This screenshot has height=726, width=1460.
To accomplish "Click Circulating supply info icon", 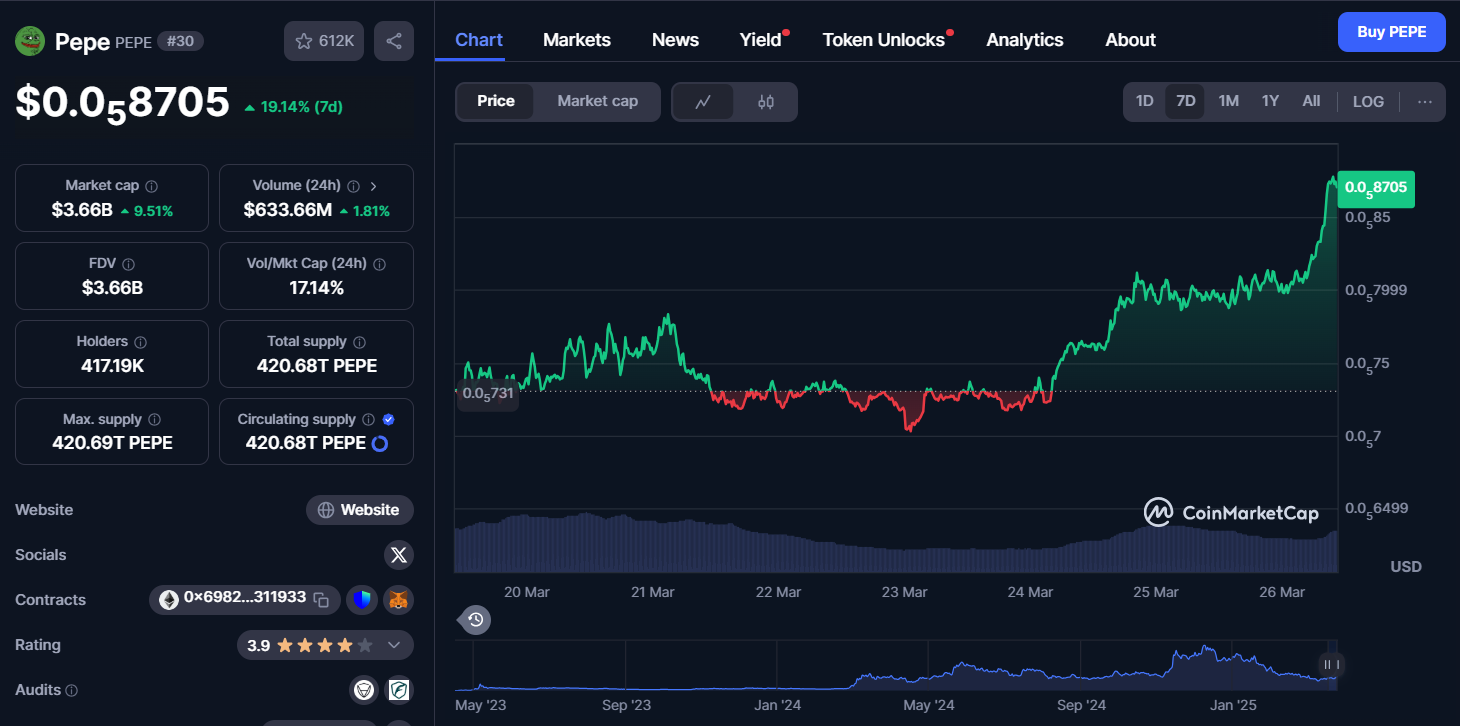I will coord(368,420).
